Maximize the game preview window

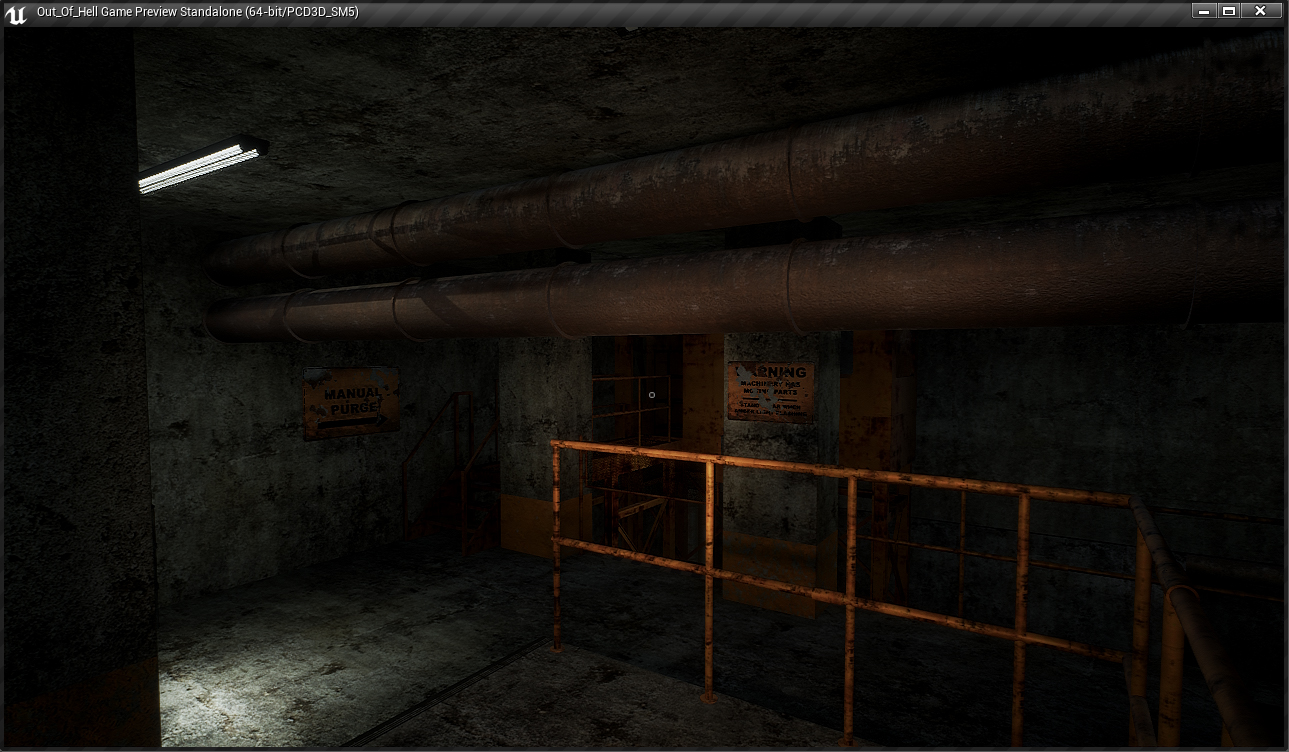[x=1230, y=11]
